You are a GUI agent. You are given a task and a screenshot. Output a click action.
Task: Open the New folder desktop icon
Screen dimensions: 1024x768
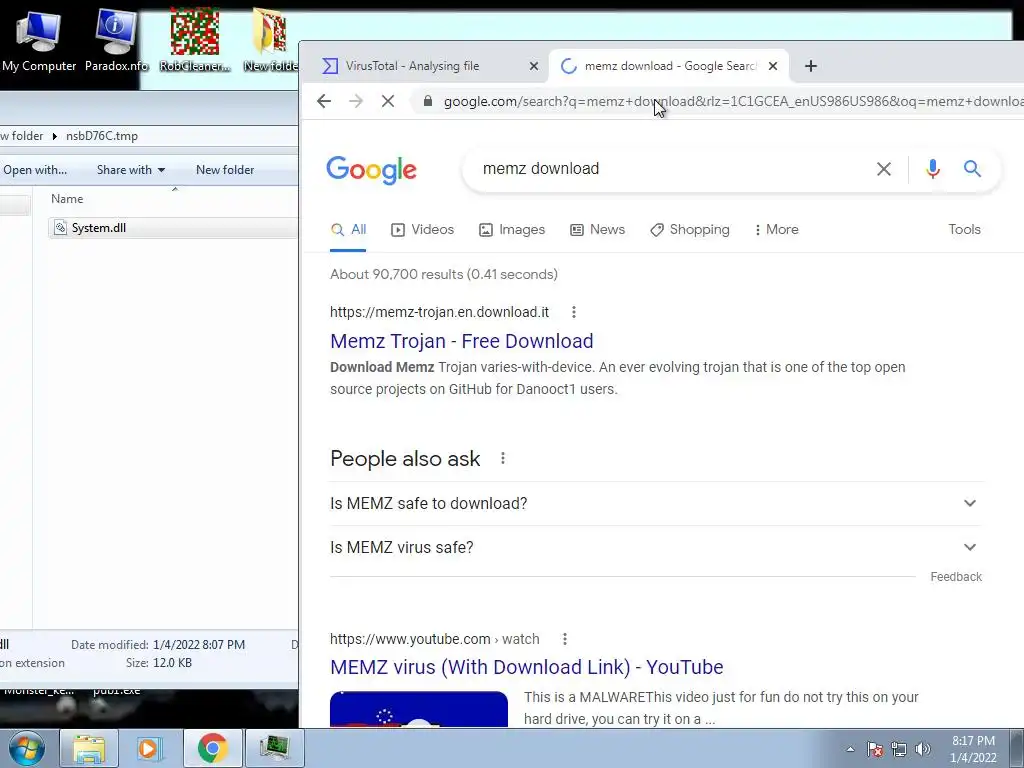270,39
